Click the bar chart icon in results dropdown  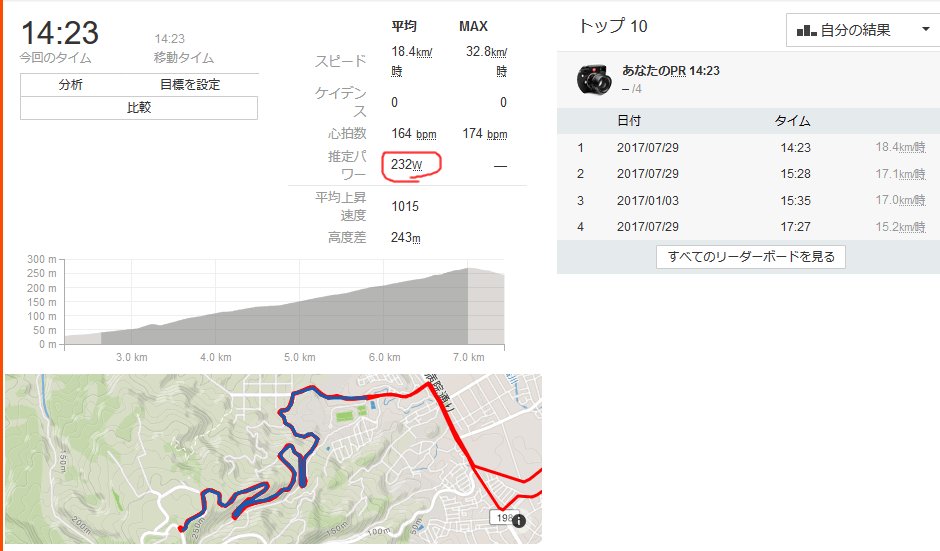(806, 30)
